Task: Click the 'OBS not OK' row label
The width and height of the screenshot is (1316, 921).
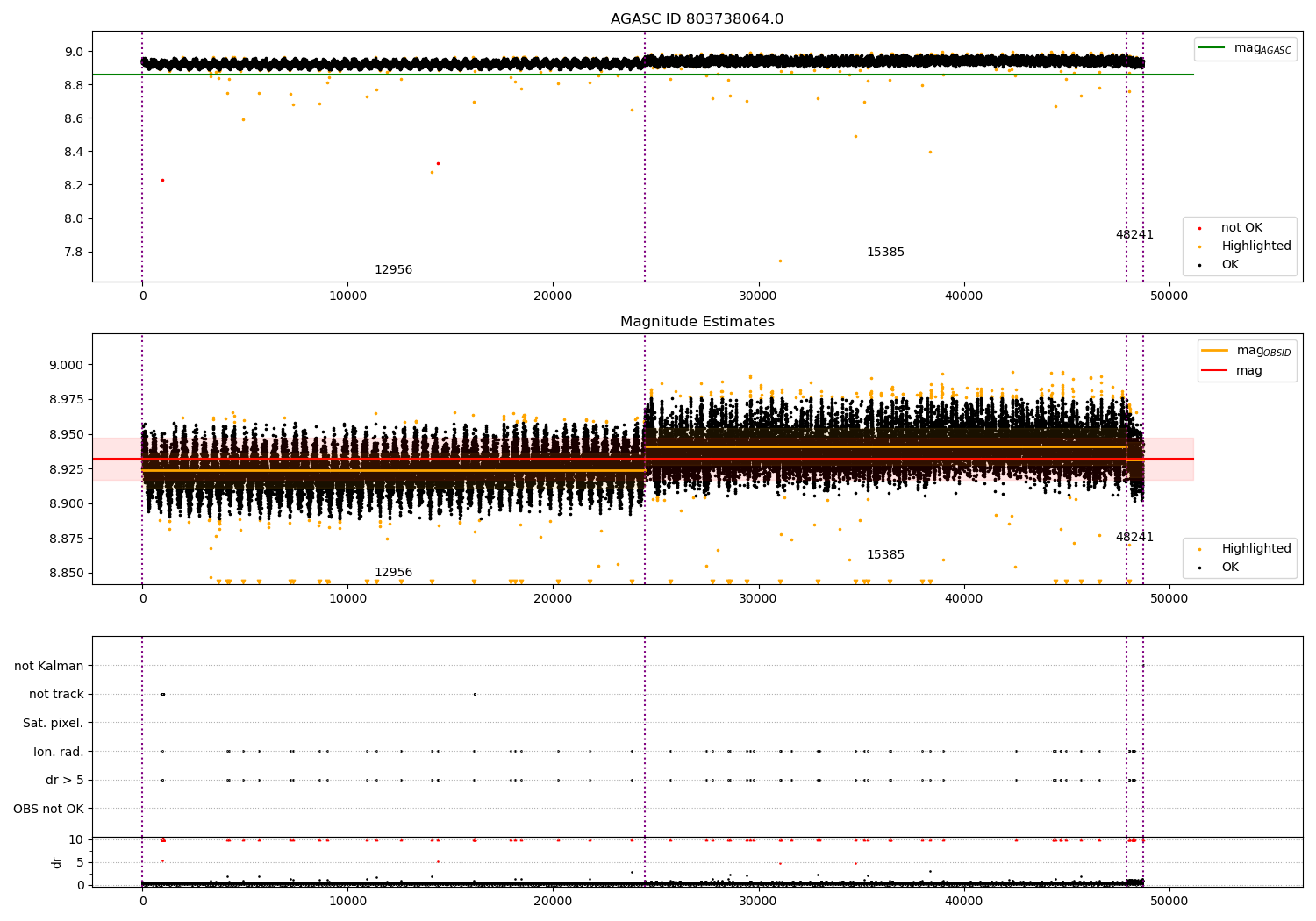Action: 48,809
